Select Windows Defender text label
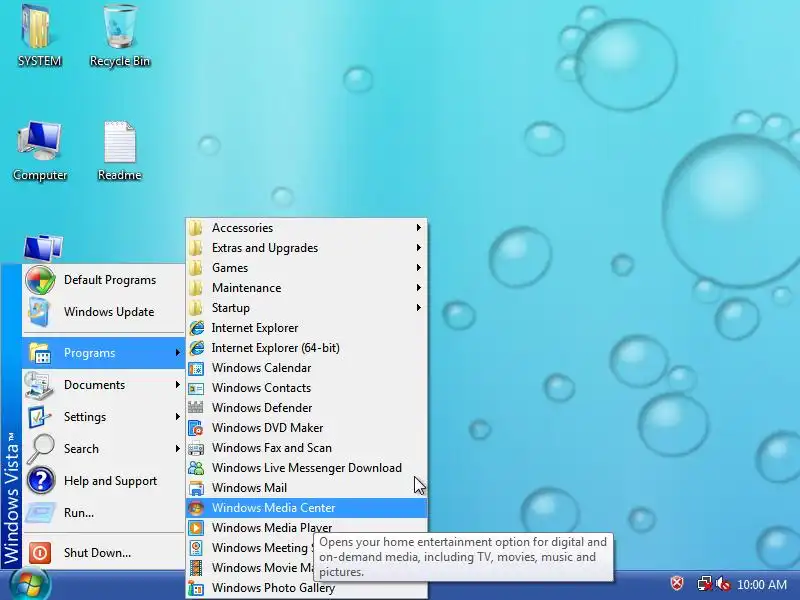This screenshot has height=600, width=800. (262, 408)
